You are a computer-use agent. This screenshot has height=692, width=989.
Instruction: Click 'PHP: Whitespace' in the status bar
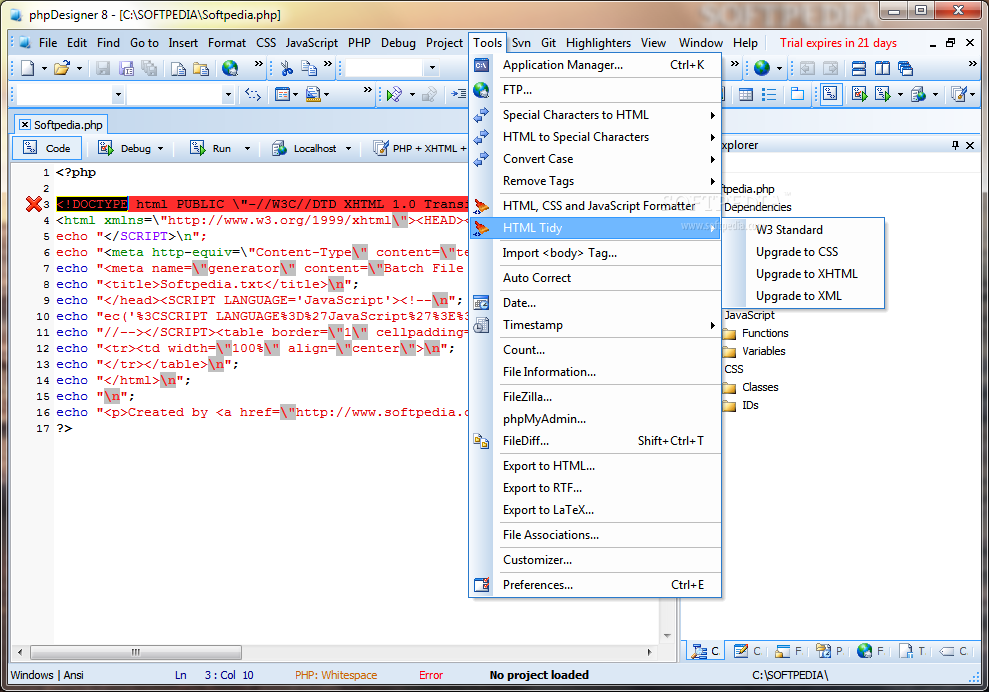336,676
